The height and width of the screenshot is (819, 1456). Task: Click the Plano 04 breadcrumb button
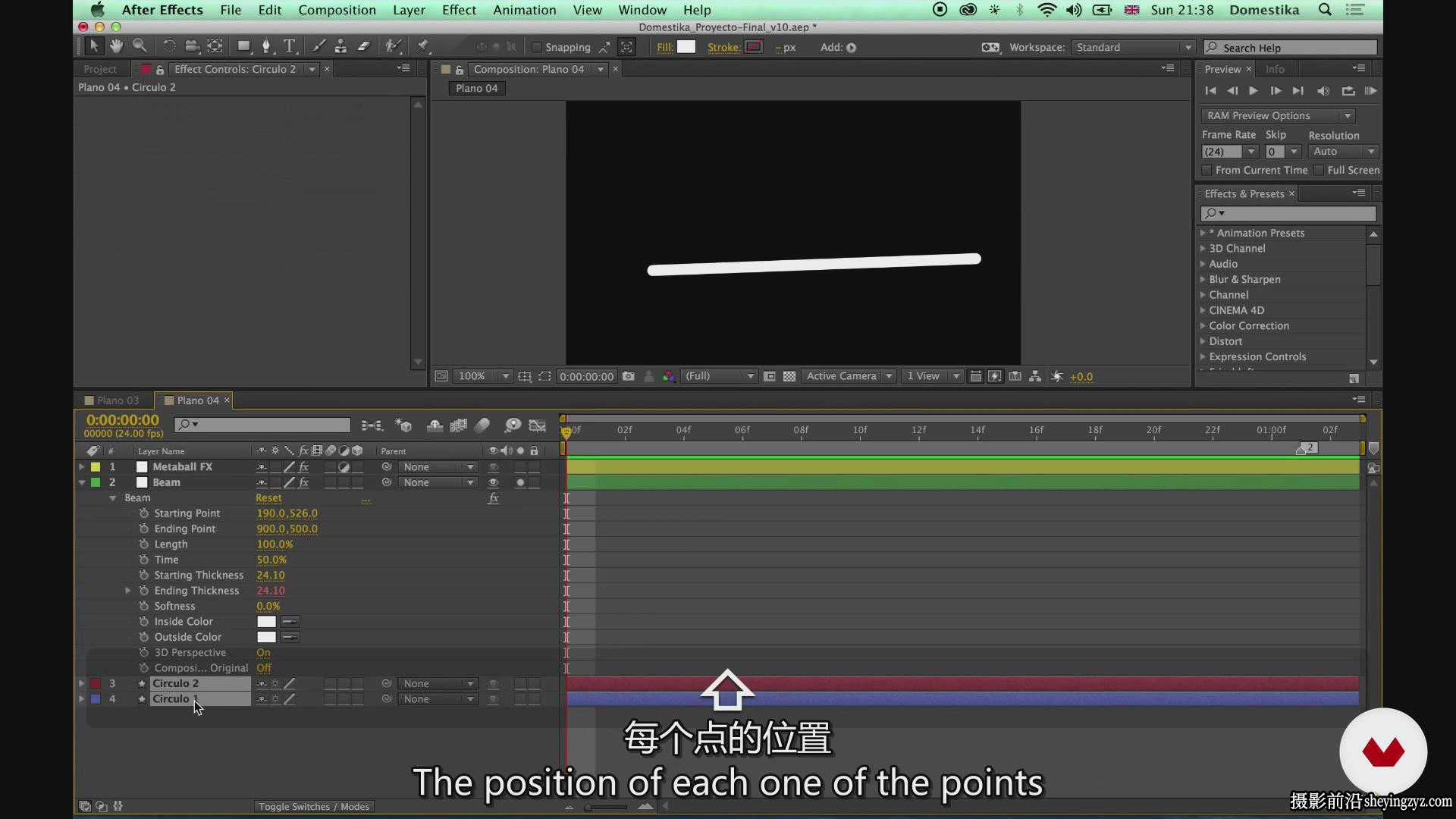[x=477, y=88]
